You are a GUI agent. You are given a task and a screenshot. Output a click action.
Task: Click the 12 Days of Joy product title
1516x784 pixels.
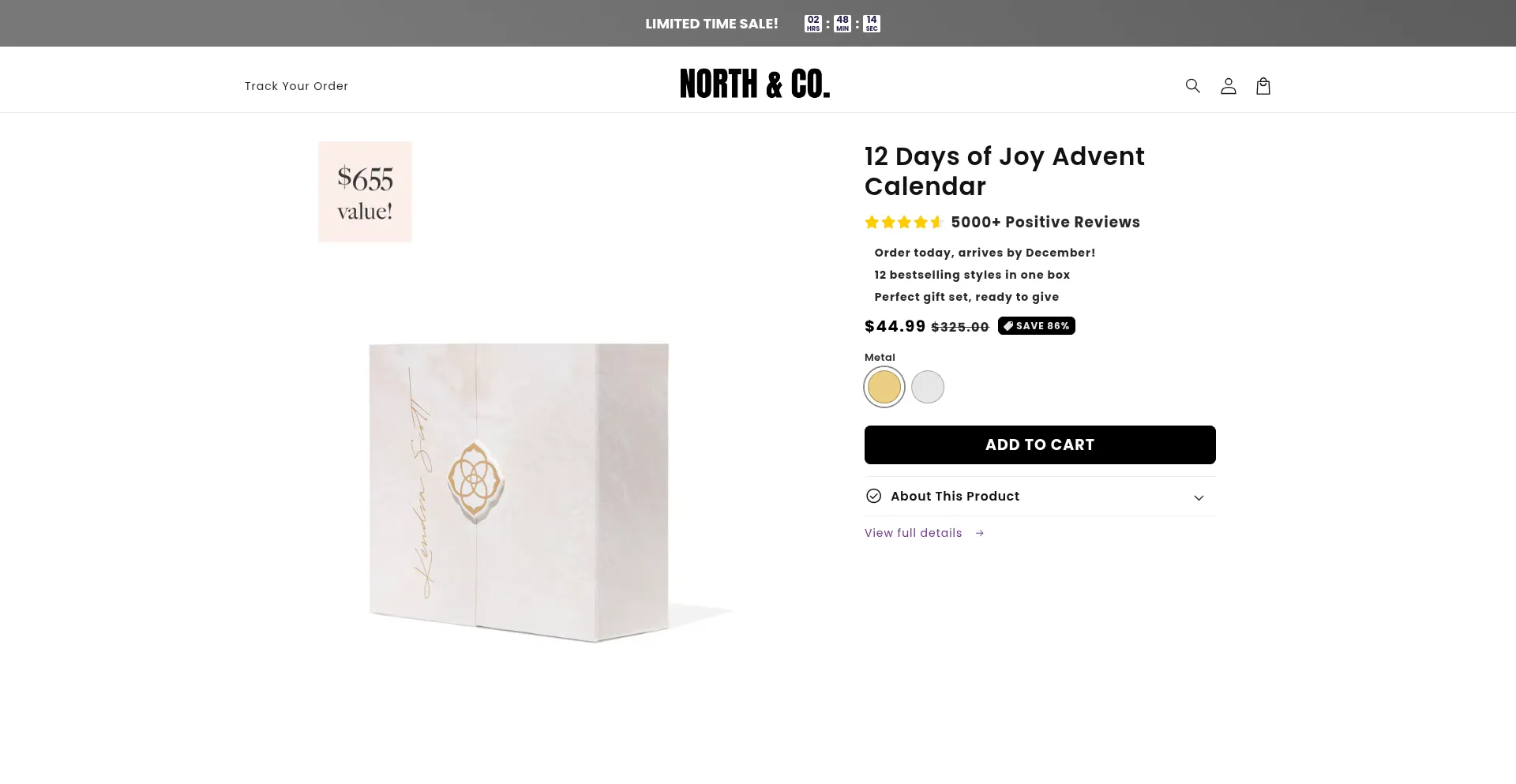(x=1004, y=171)
